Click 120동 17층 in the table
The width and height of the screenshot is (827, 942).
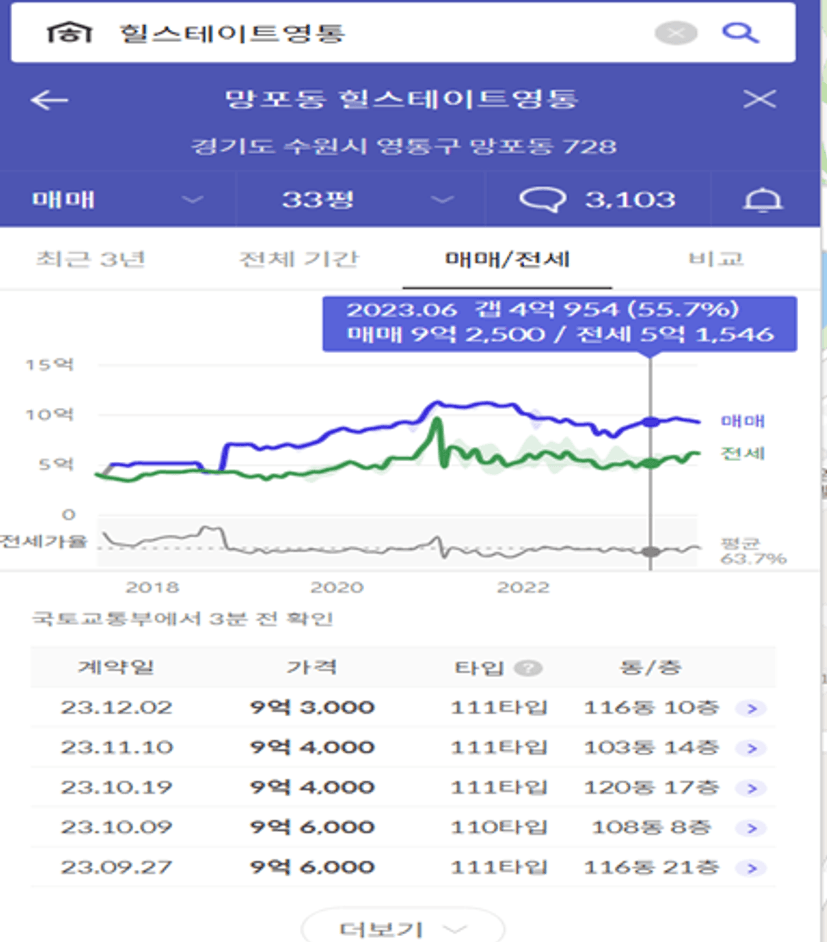[652, 788]
